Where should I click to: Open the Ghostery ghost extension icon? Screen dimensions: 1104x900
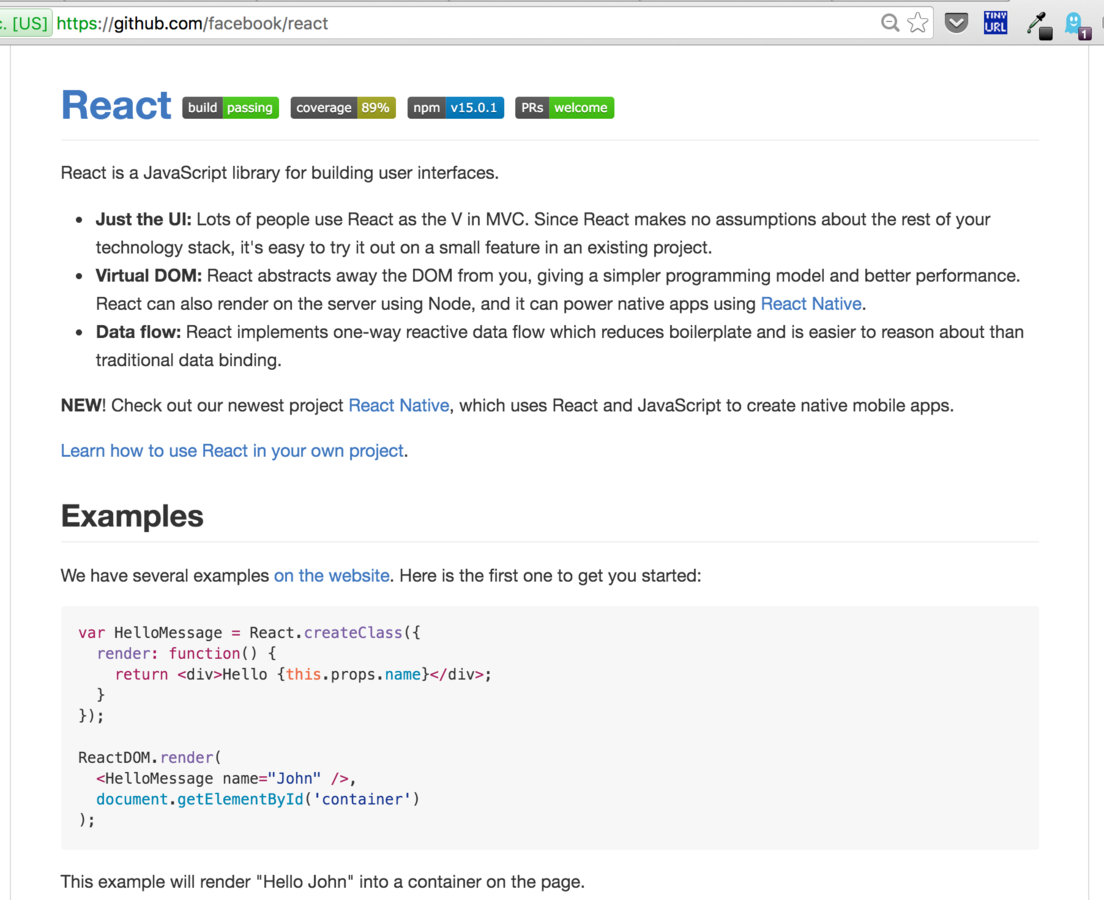pos(1077,25)
